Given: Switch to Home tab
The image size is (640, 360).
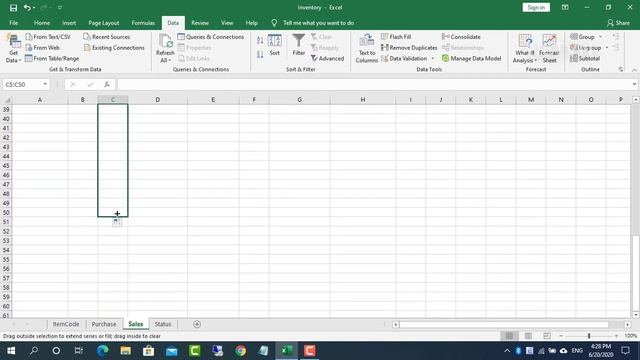Looking at the screenshot, I should (42, 23).
